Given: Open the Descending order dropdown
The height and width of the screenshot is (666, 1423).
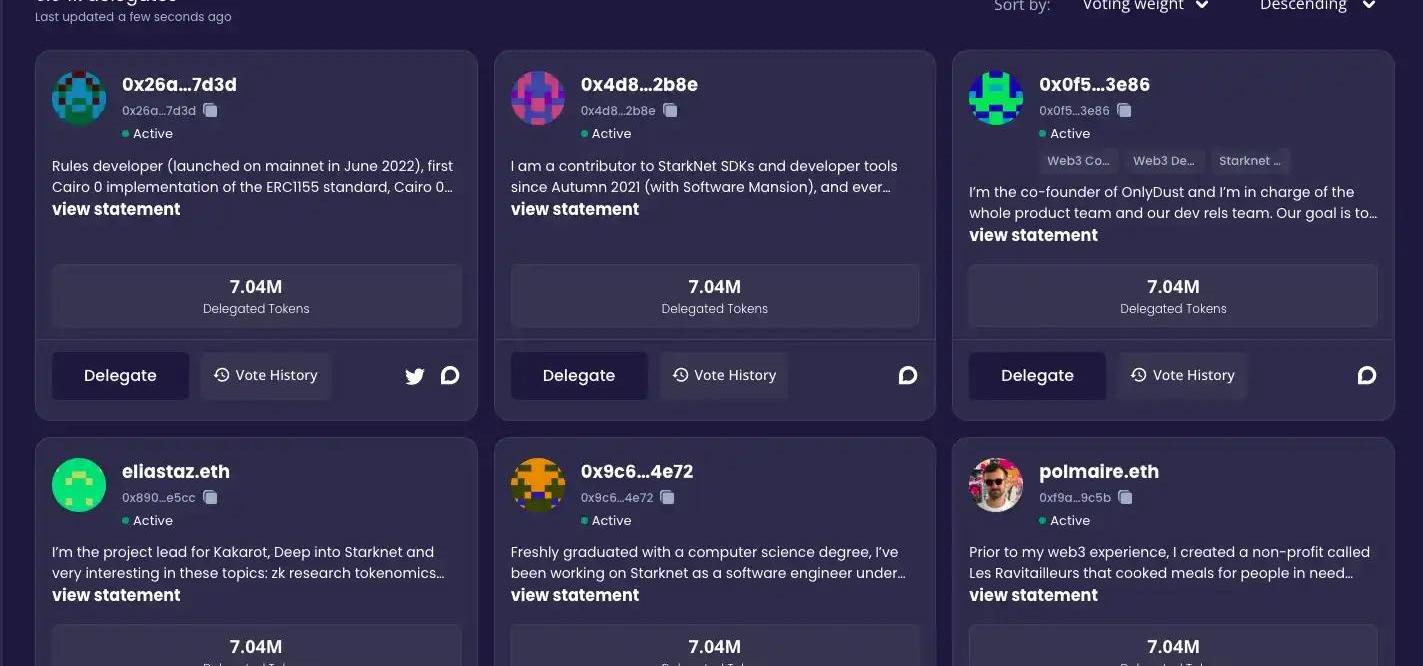Looking at the screenshot, I should (x=1317, y=6).
